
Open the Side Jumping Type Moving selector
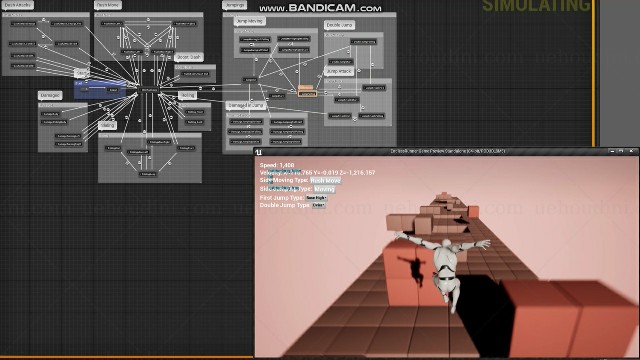point(324,189)
